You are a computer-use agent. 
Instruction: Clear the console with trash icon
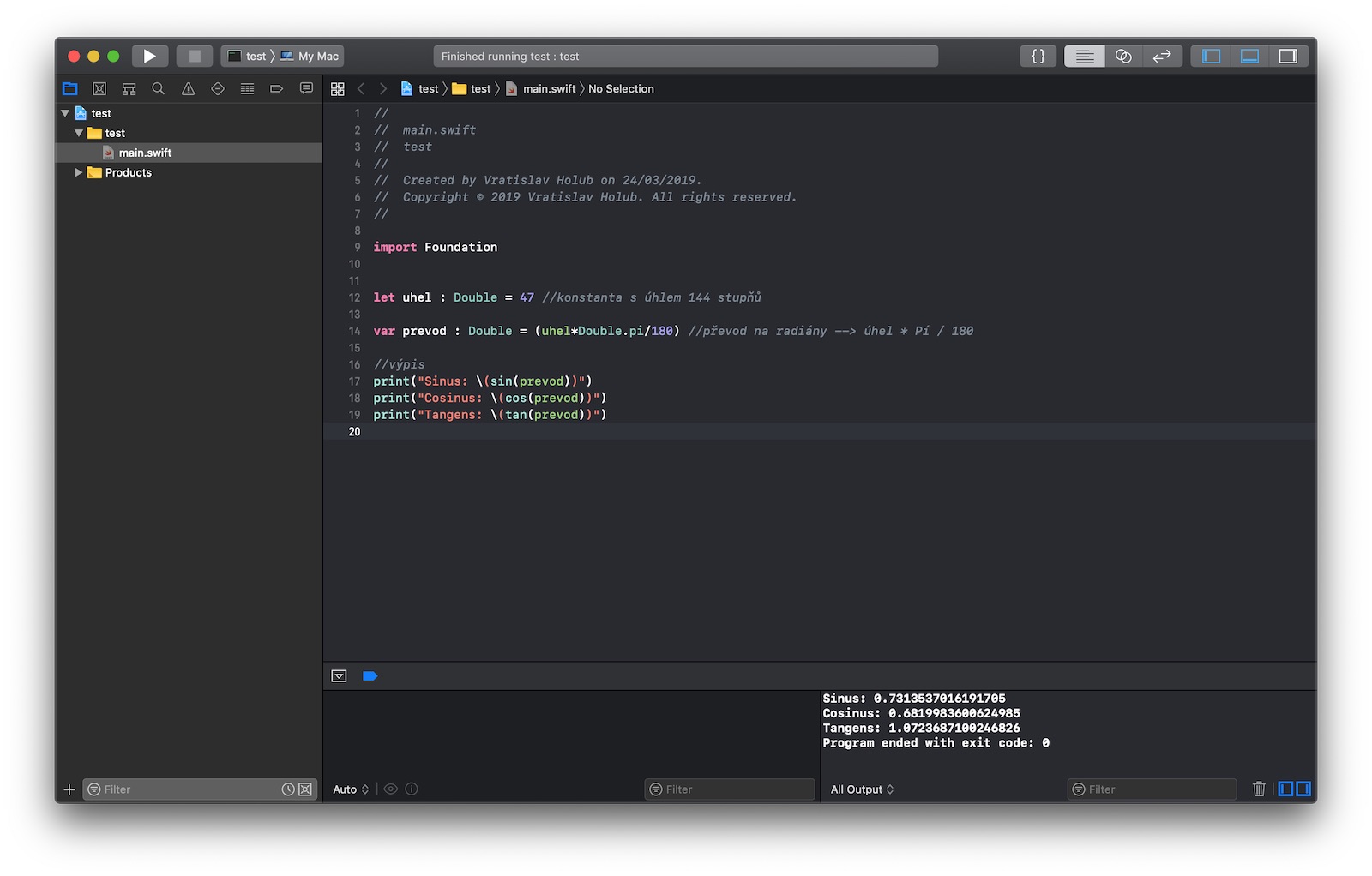click(x=1259, y=789)
